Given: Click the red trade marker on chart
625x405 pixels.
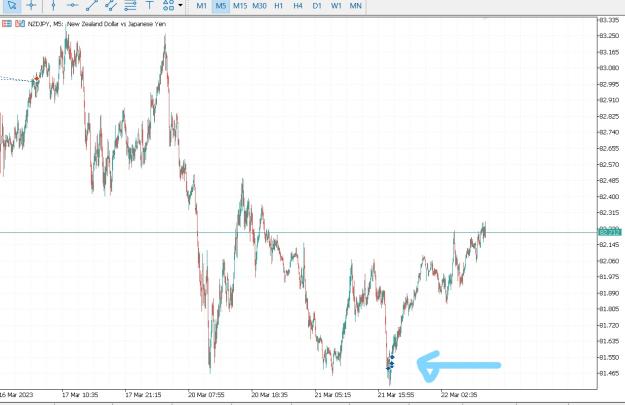Looking at the screenshot, I should pos(37,79).
